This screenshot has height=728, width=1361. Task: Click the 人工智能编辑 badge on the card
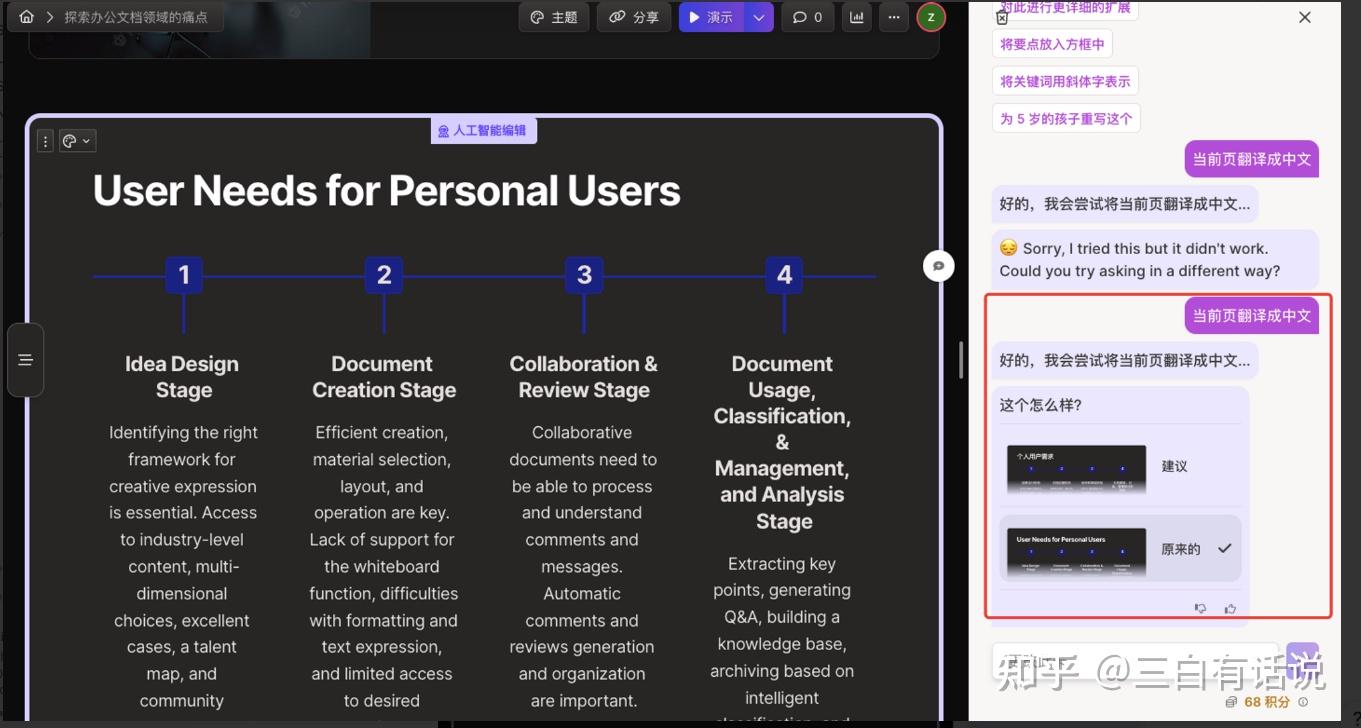click(484, 130)
